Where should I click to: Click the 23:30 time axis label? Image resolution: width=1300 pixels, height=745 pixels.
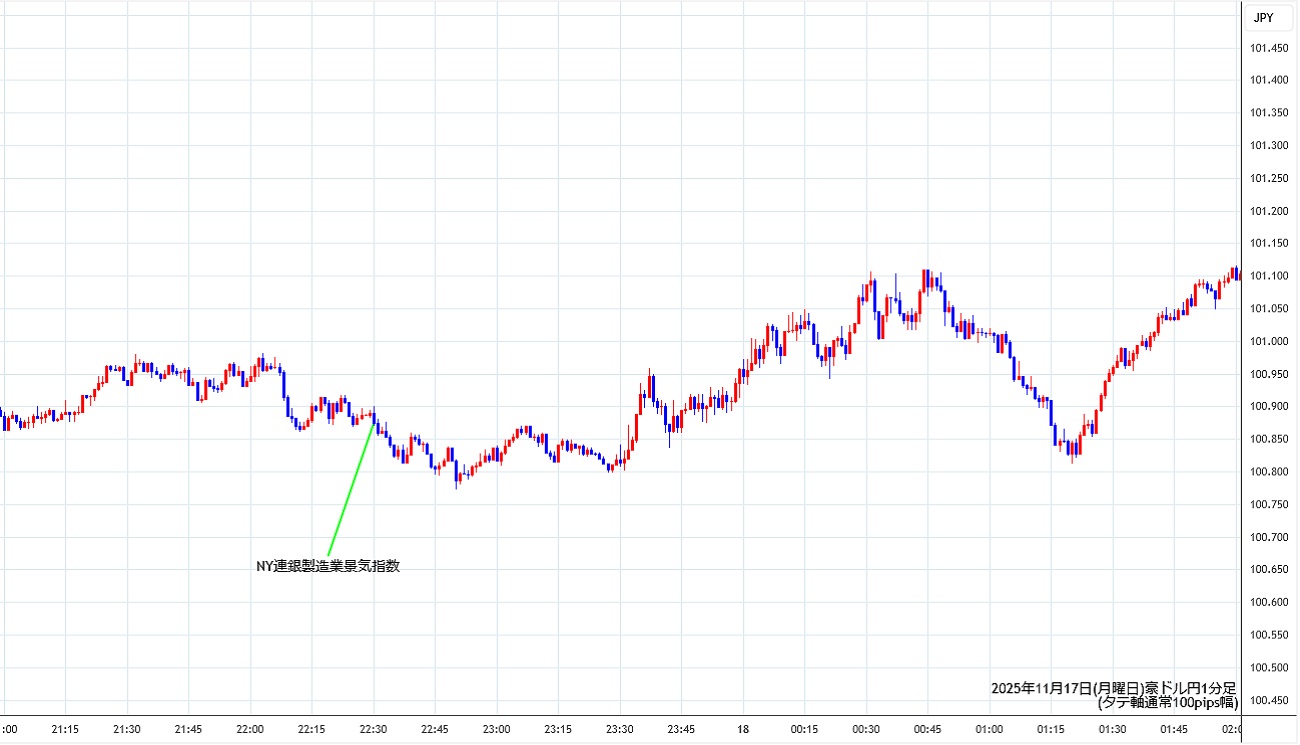620,730
